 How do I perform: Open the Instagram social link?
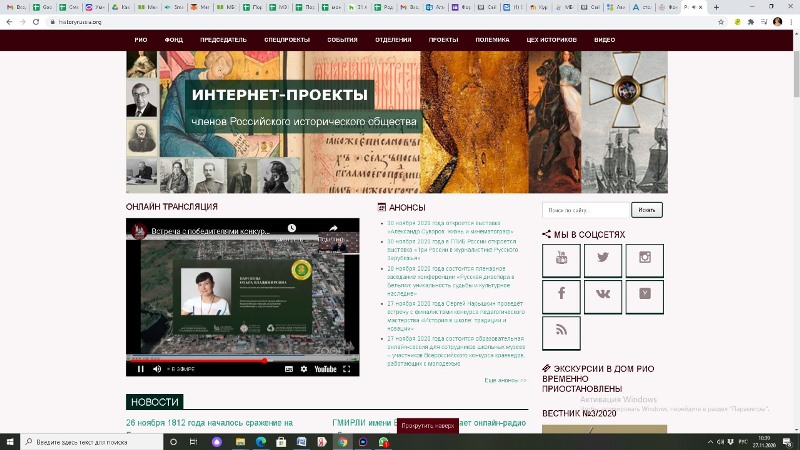click(645, 260)
